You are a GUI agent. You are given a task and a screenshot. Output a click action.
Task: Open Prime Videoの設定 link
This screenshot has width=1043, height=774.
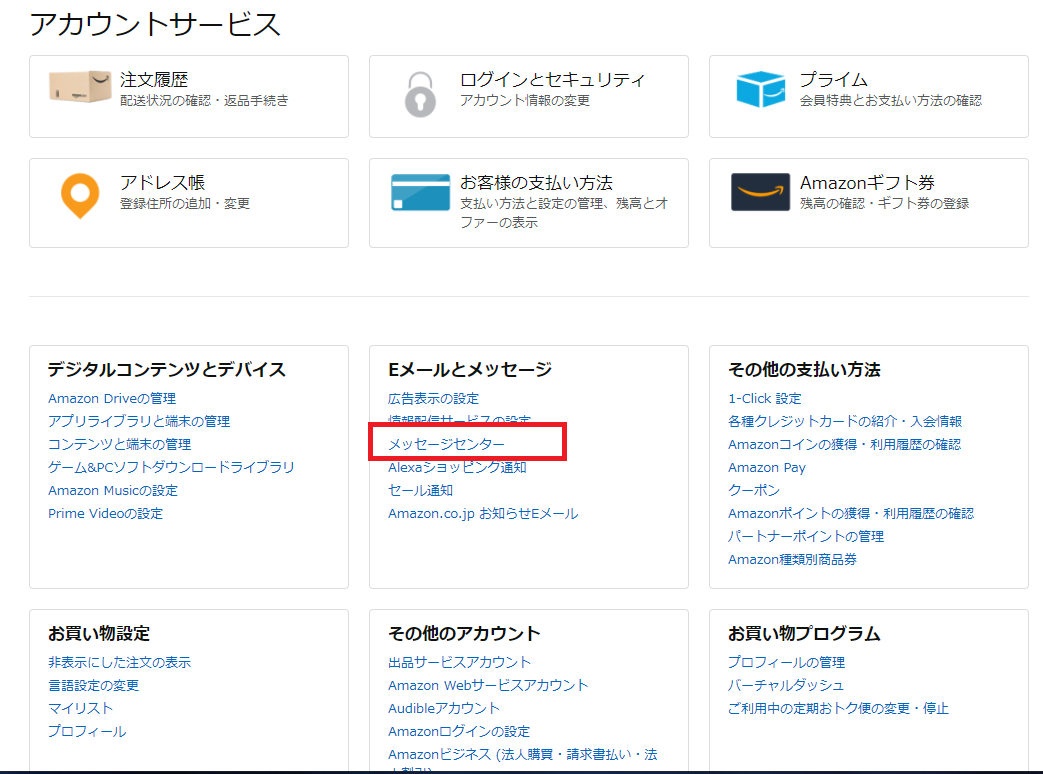[105, 513]
